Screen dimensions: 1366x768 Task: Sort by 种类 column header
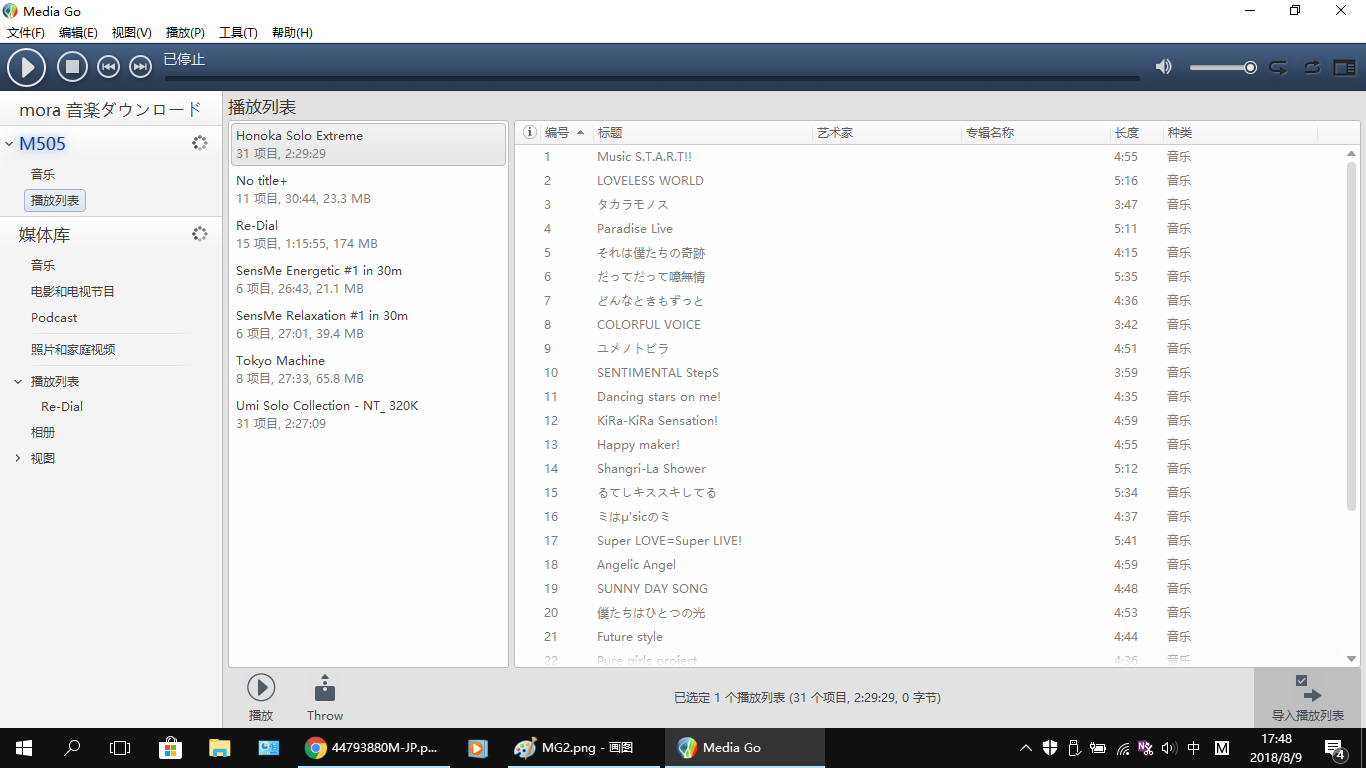(1240, 132)
